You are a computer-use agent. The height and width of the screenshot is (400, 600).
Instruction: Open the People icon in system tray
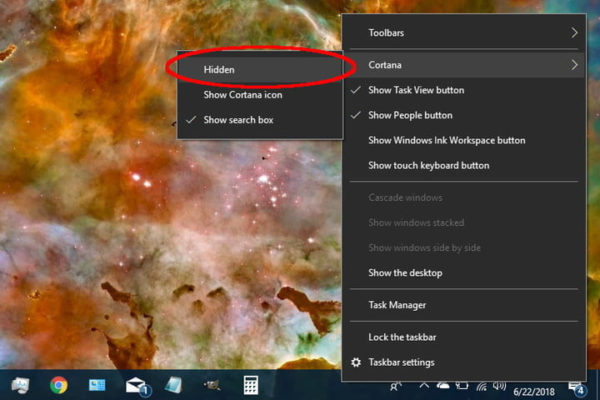[395, 386]
